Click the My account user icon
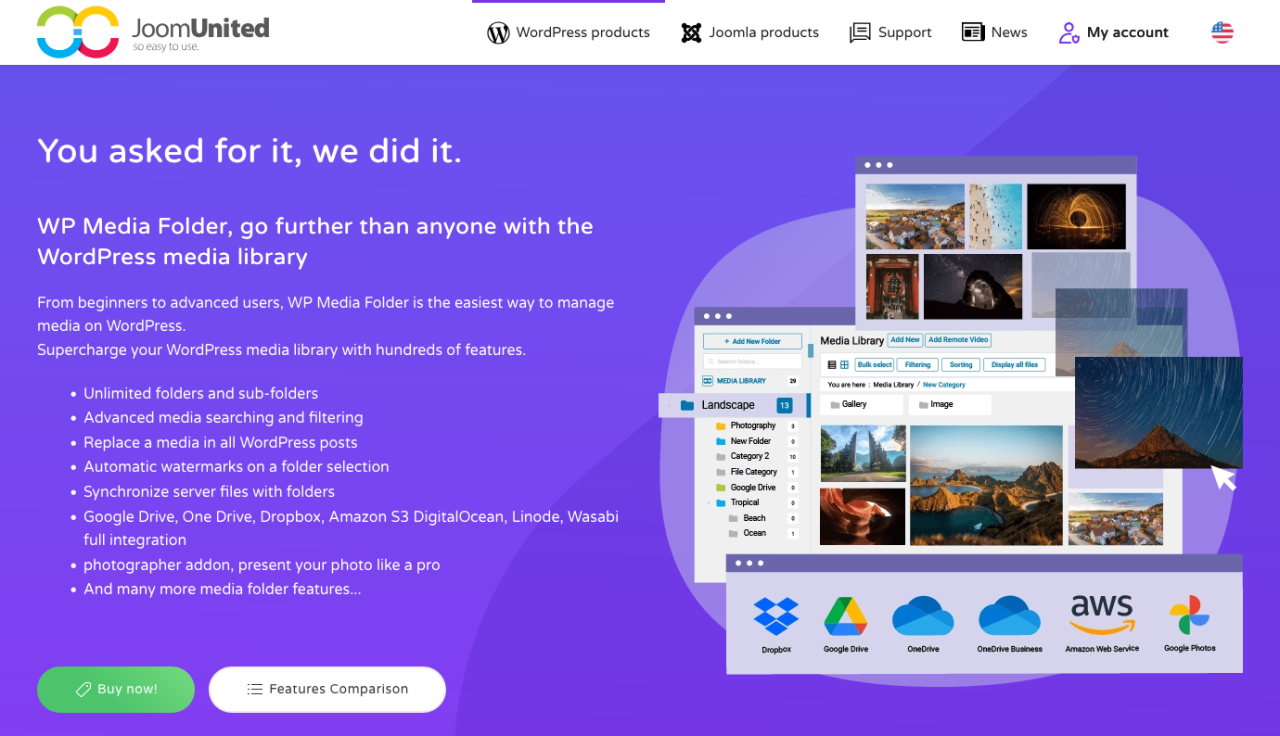The width and height of the screenshot is (1280, 736). coord(1069,33)
